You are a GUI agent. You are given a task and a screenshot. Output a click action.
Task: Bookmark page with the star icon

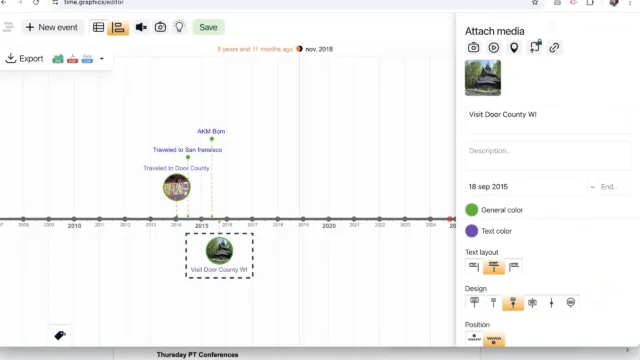(x=535, y=2)
